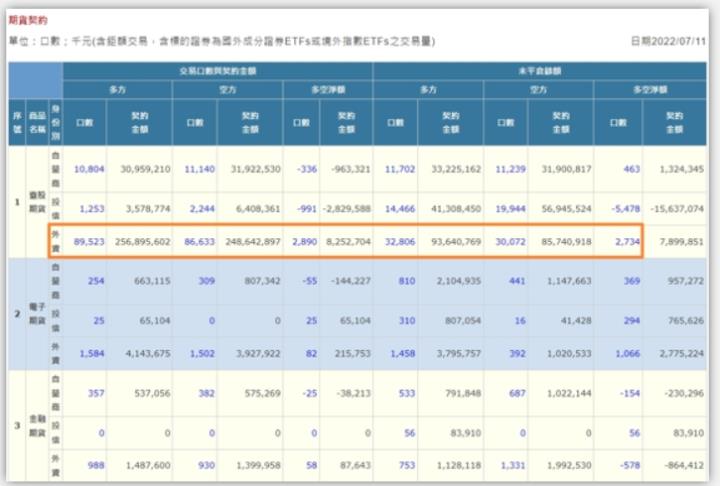Open the 2,244 volume link
Screen dimensions: 720x486
point(202,209)
